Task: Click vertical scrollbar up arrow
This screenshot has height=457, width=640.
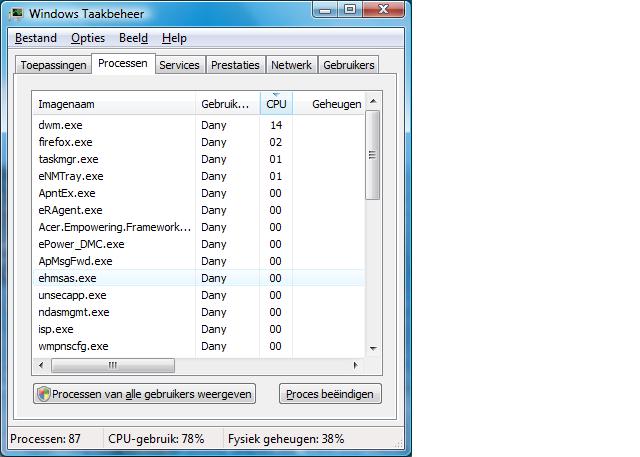Action: (373, 101)
